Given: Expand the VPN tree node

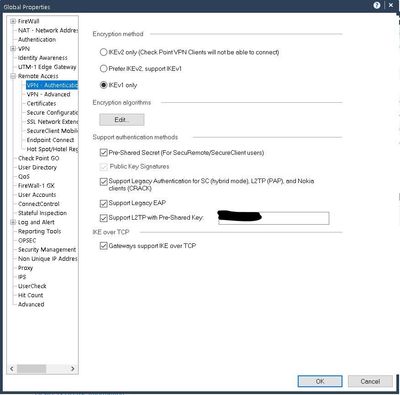Looking at the screenshot, I should point(13,49).
